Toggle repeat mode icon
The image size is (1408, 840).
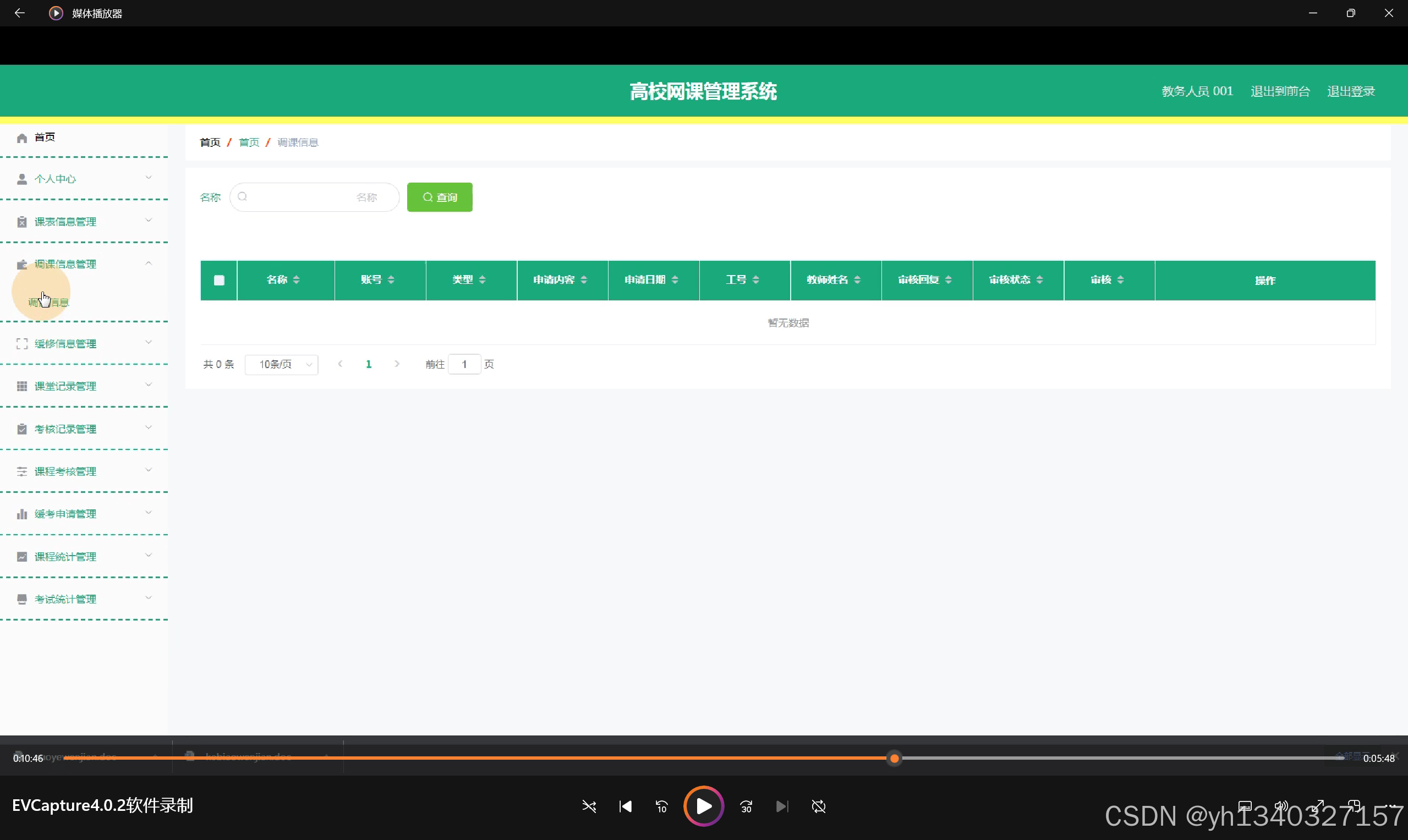point(819,806)
